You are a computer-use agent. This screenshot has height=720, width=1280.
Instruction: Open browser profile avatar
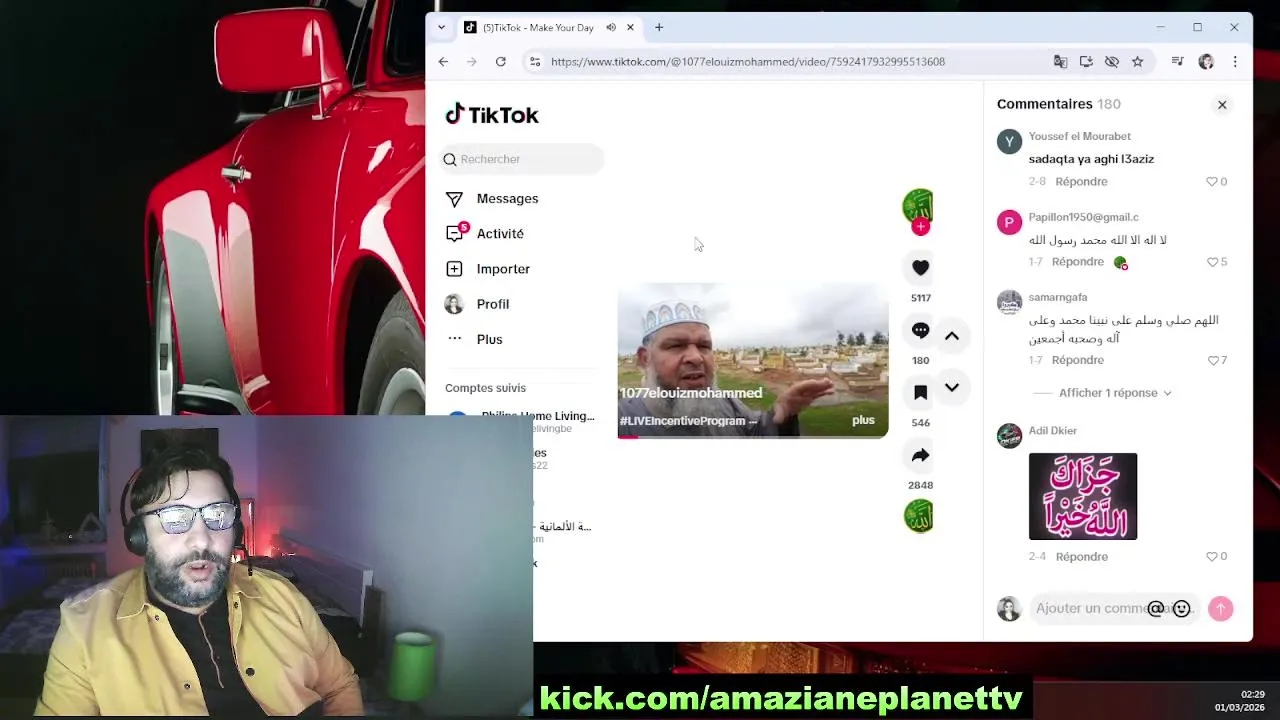(1206, 62)
